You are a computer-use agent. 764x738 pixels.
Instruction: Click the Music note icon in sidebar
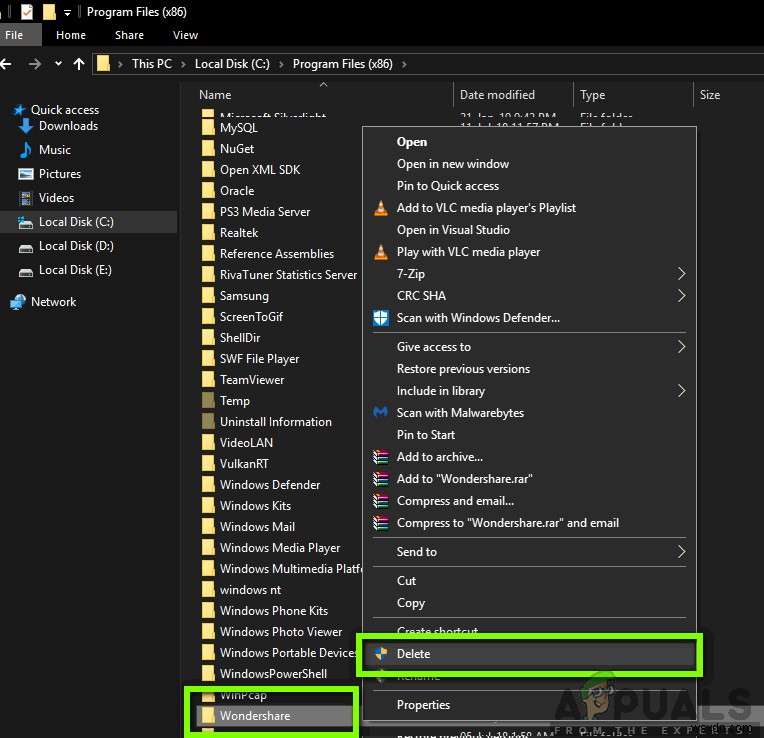25,150
